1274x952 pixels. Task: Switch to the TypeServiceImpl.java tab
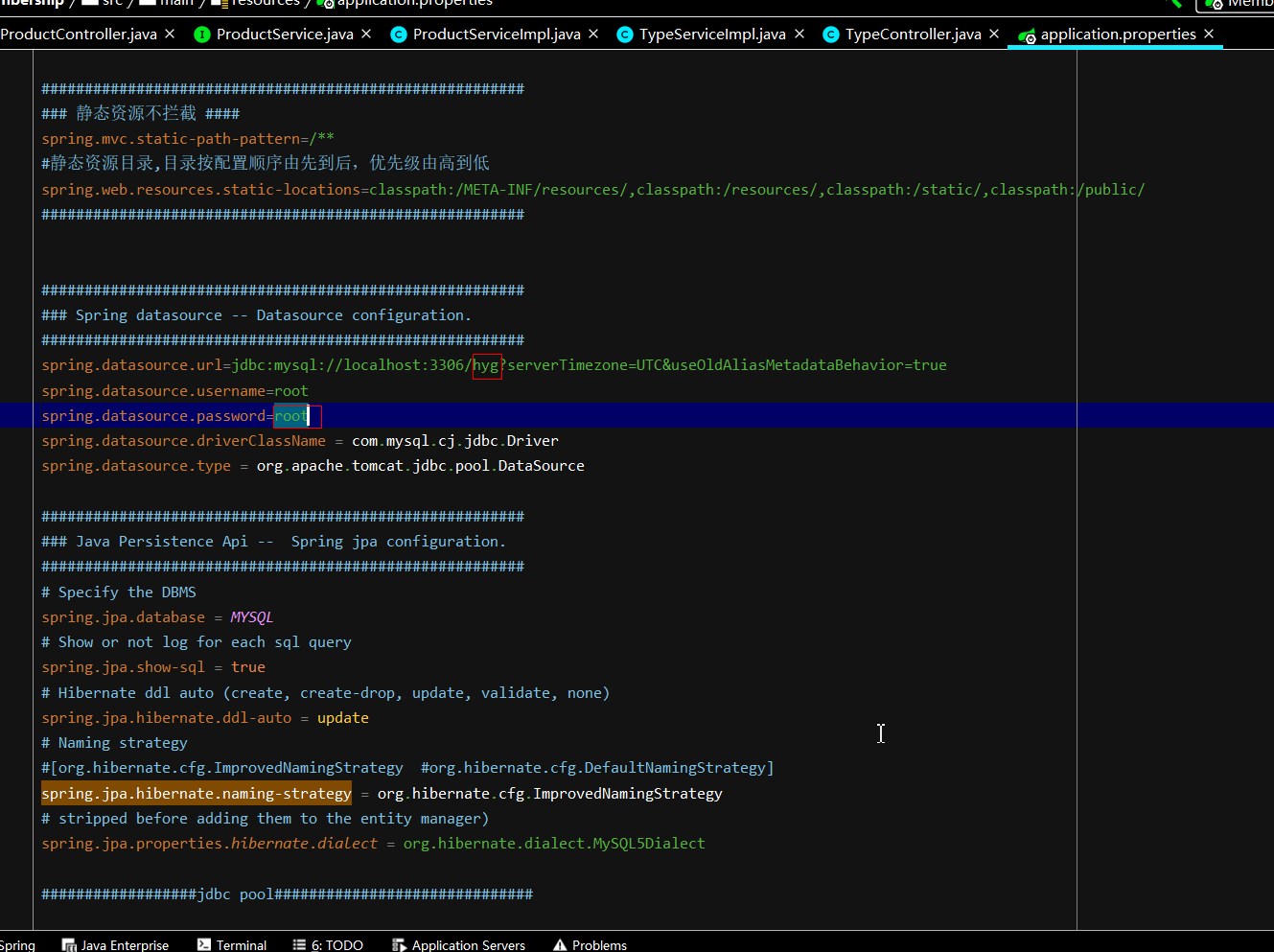click(711, 35)
